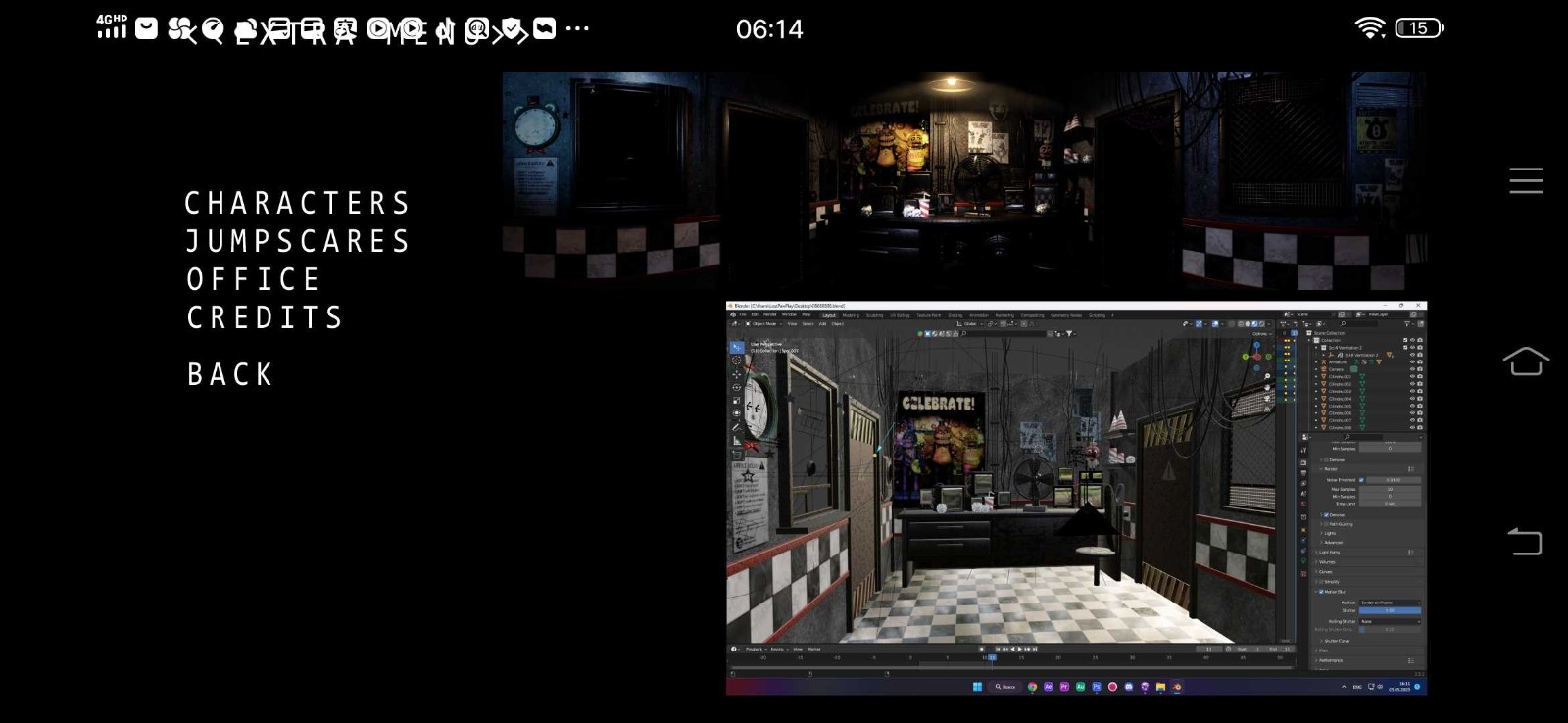
Task: Select Blender's Move tool
Action: tap(737, 374)
